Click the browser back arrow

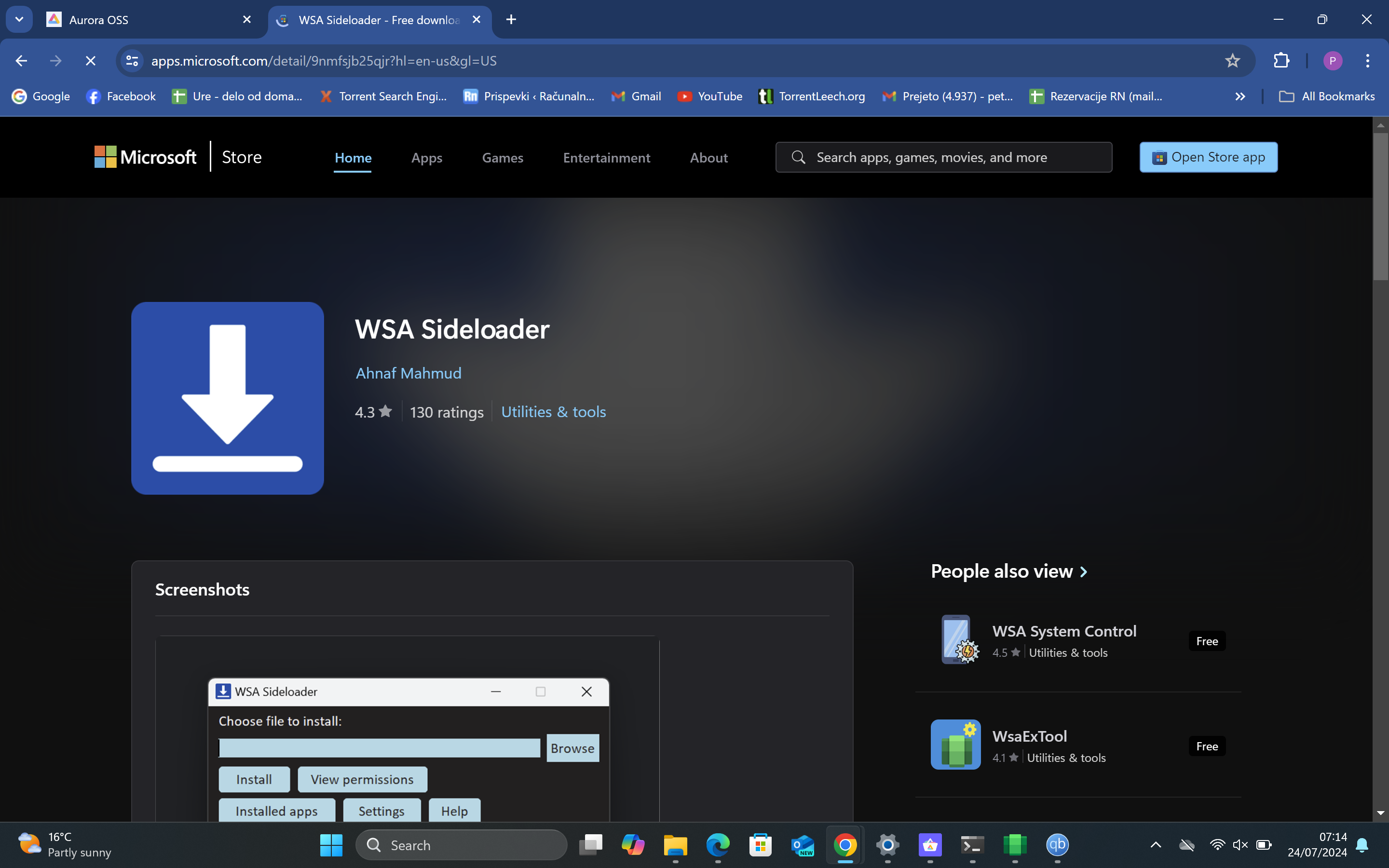coord(21,61)
